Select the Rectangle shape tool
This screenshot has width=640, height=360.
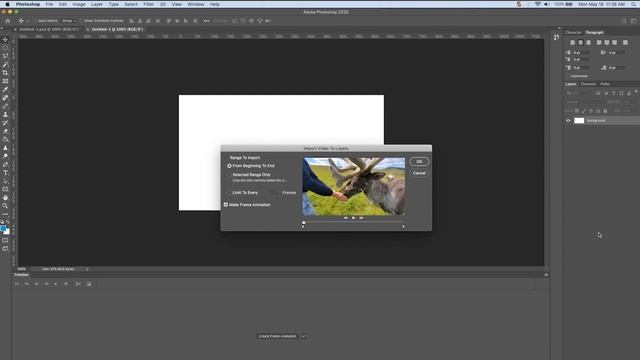pyautogui.click(x=5, y=189)
